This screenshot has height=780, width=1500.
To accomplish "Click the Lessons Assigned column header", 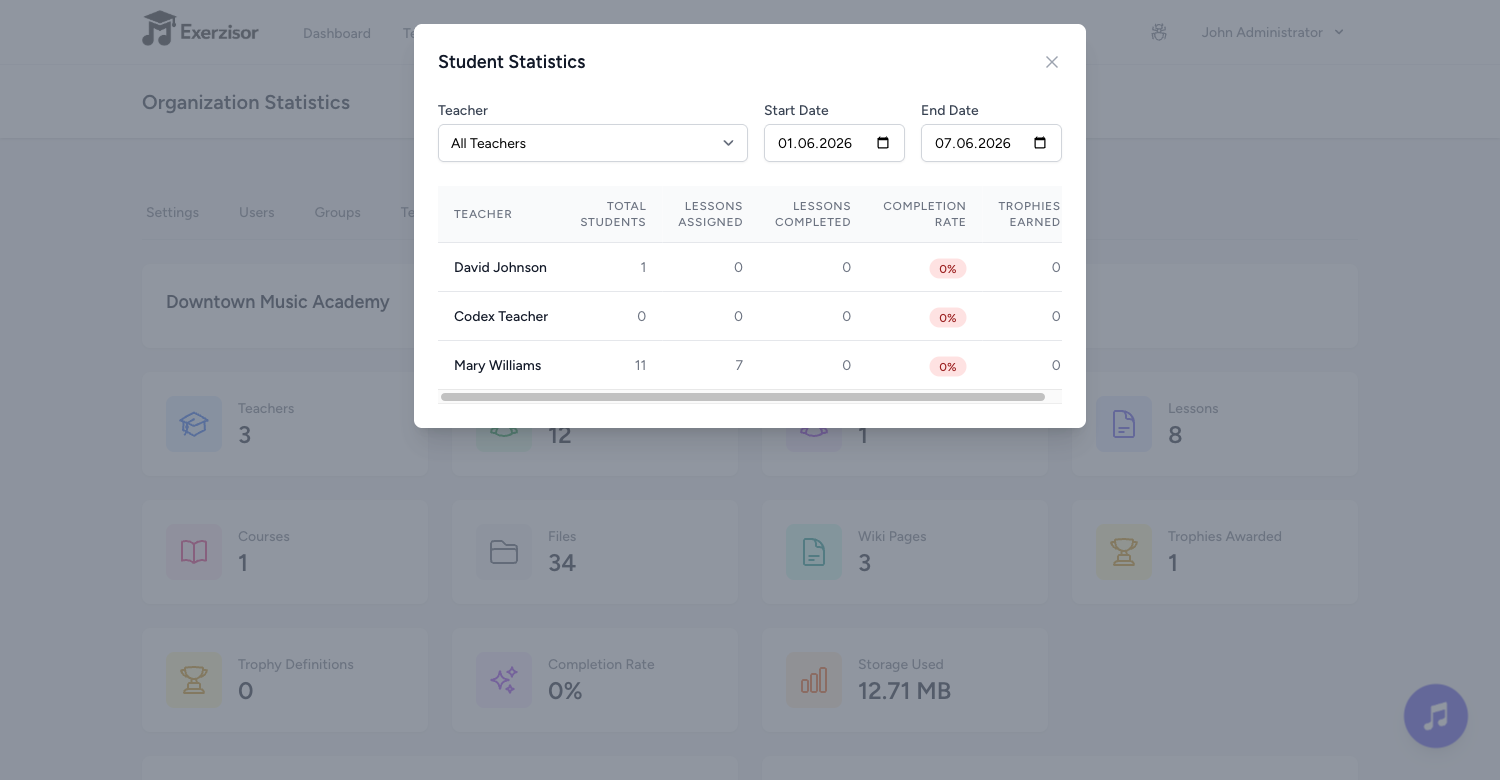I will click(x=710, y=214).
